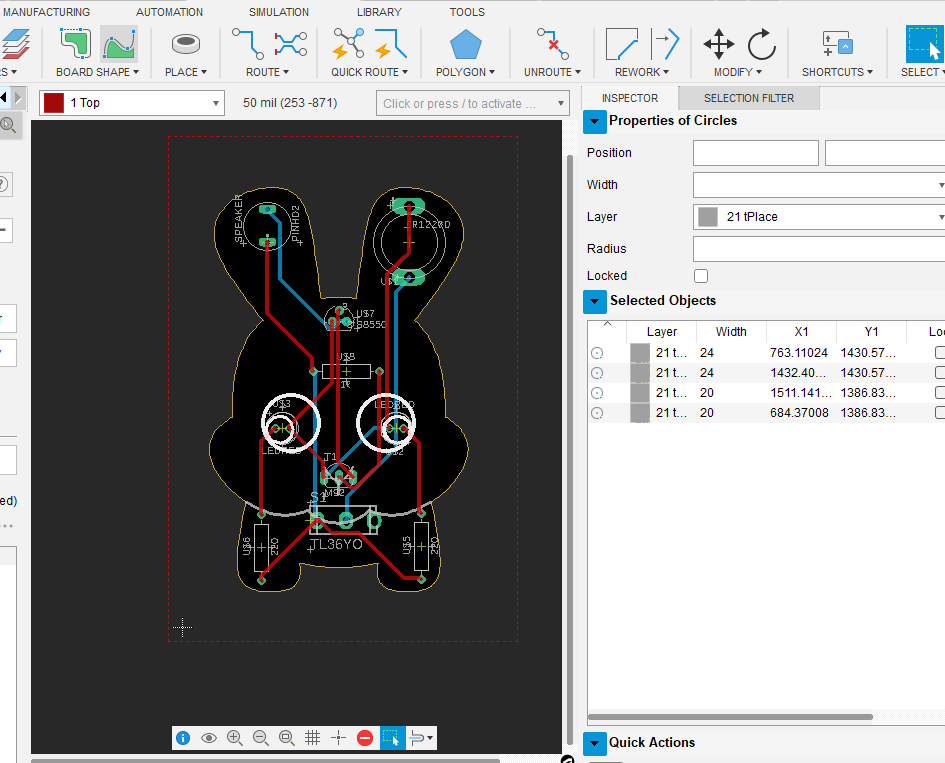
Task: Select the Polygon pour tool icon
Action: [x=465, y=44]
